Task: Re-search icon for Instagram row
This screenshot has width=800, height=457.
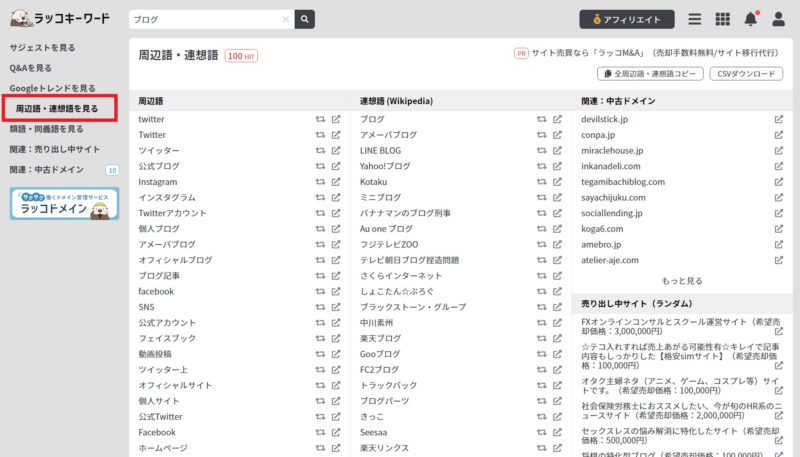Action: 320,182
